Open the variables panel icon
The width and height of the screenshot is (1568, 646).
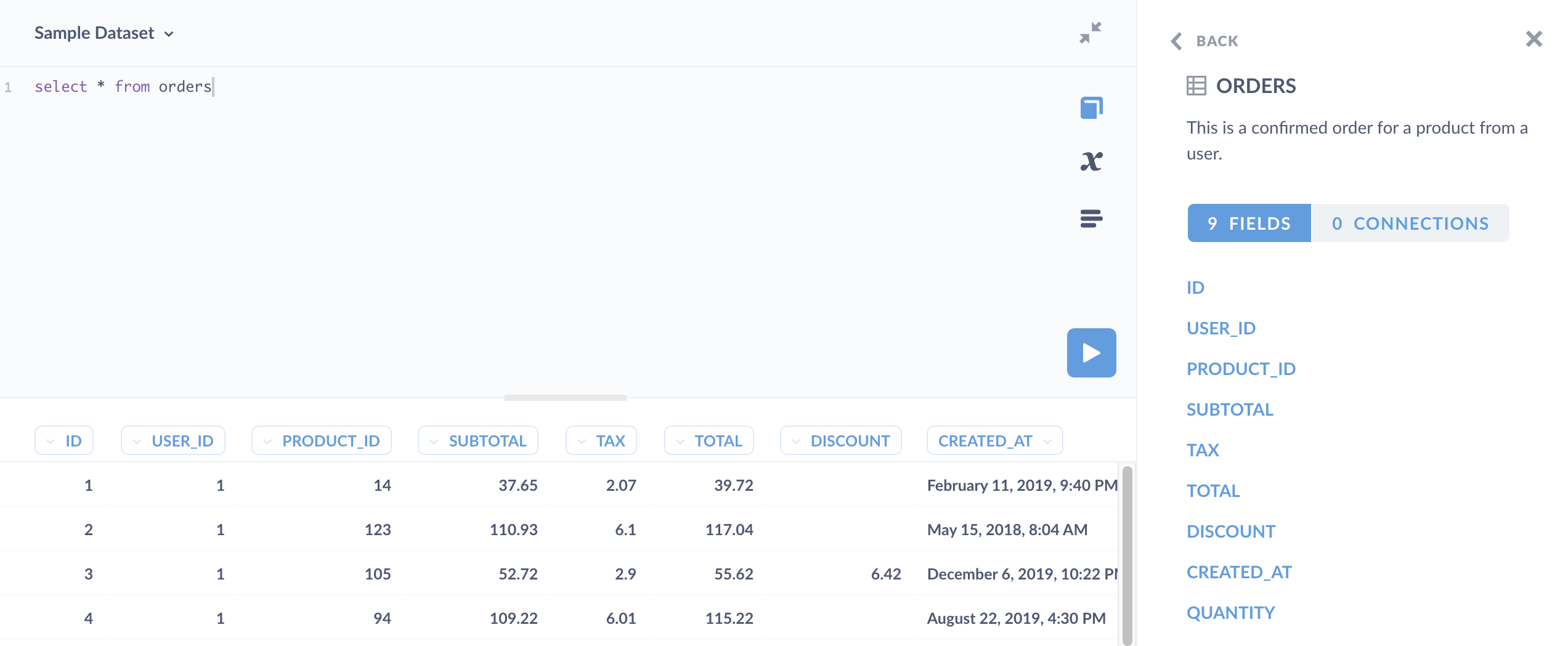pyautogui.click(x=1091, y=161)
